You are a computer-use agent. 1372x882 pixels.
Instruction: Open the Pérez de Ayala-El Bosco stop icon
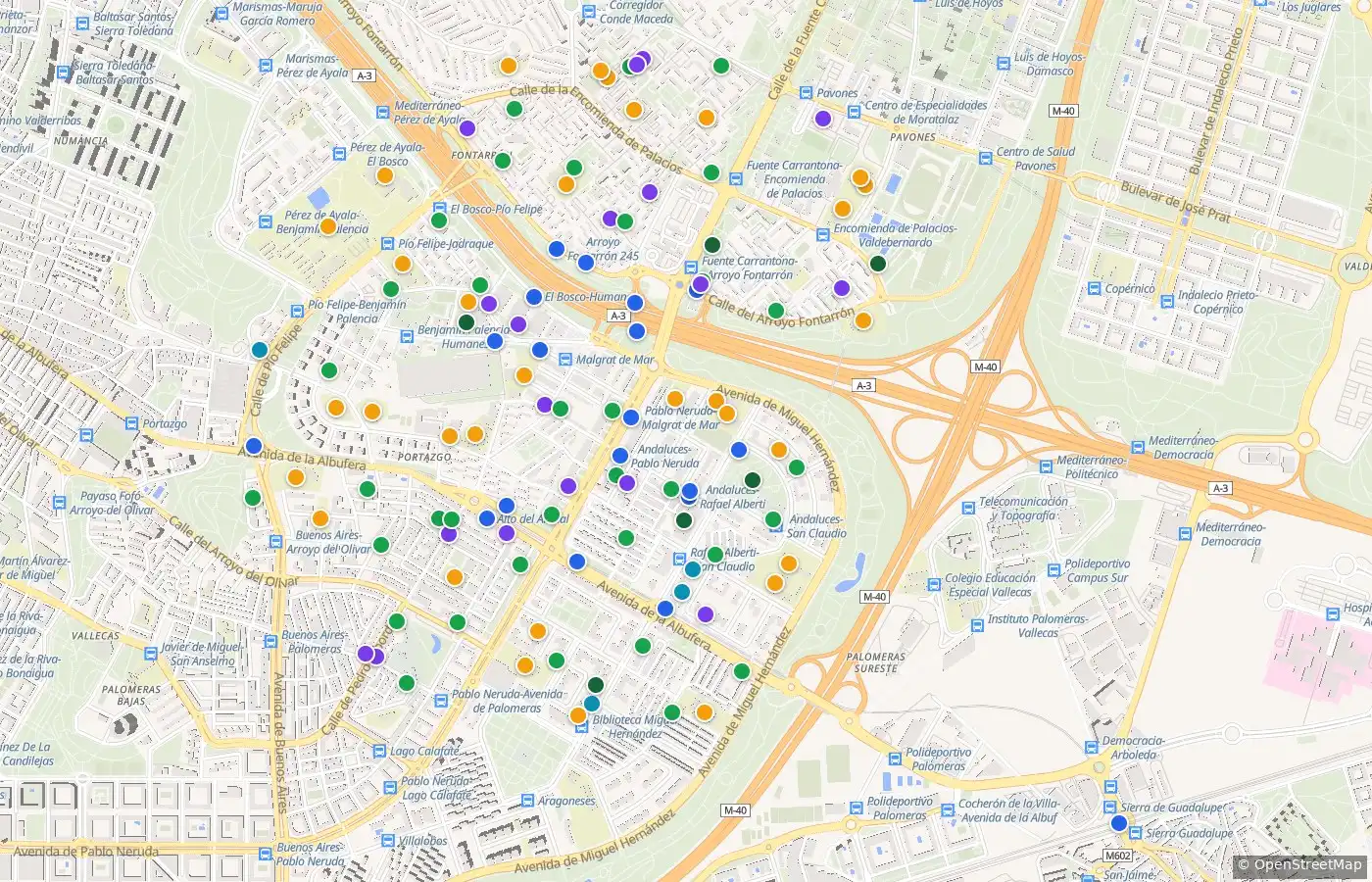pos(339,155)
